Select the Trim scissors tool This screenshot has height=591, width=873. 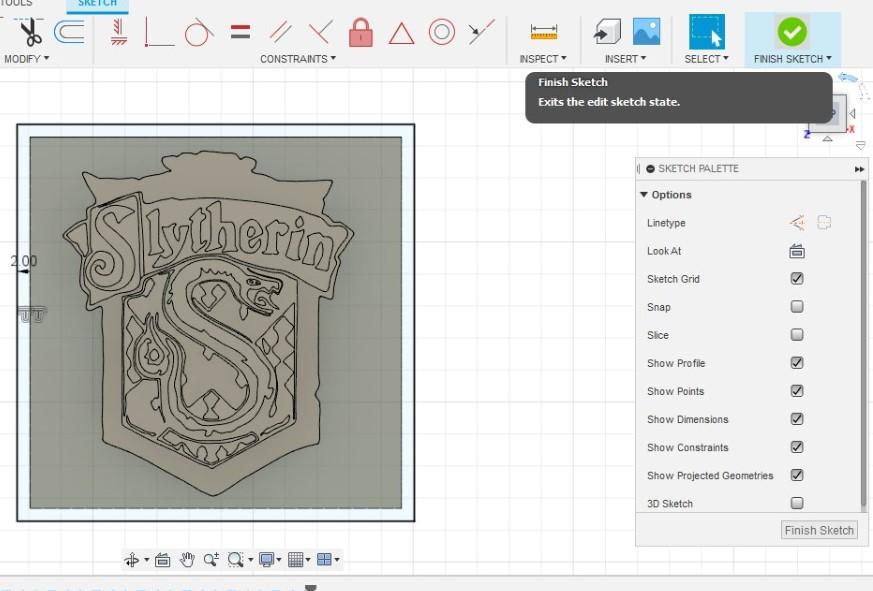click(x=30, y=32)
